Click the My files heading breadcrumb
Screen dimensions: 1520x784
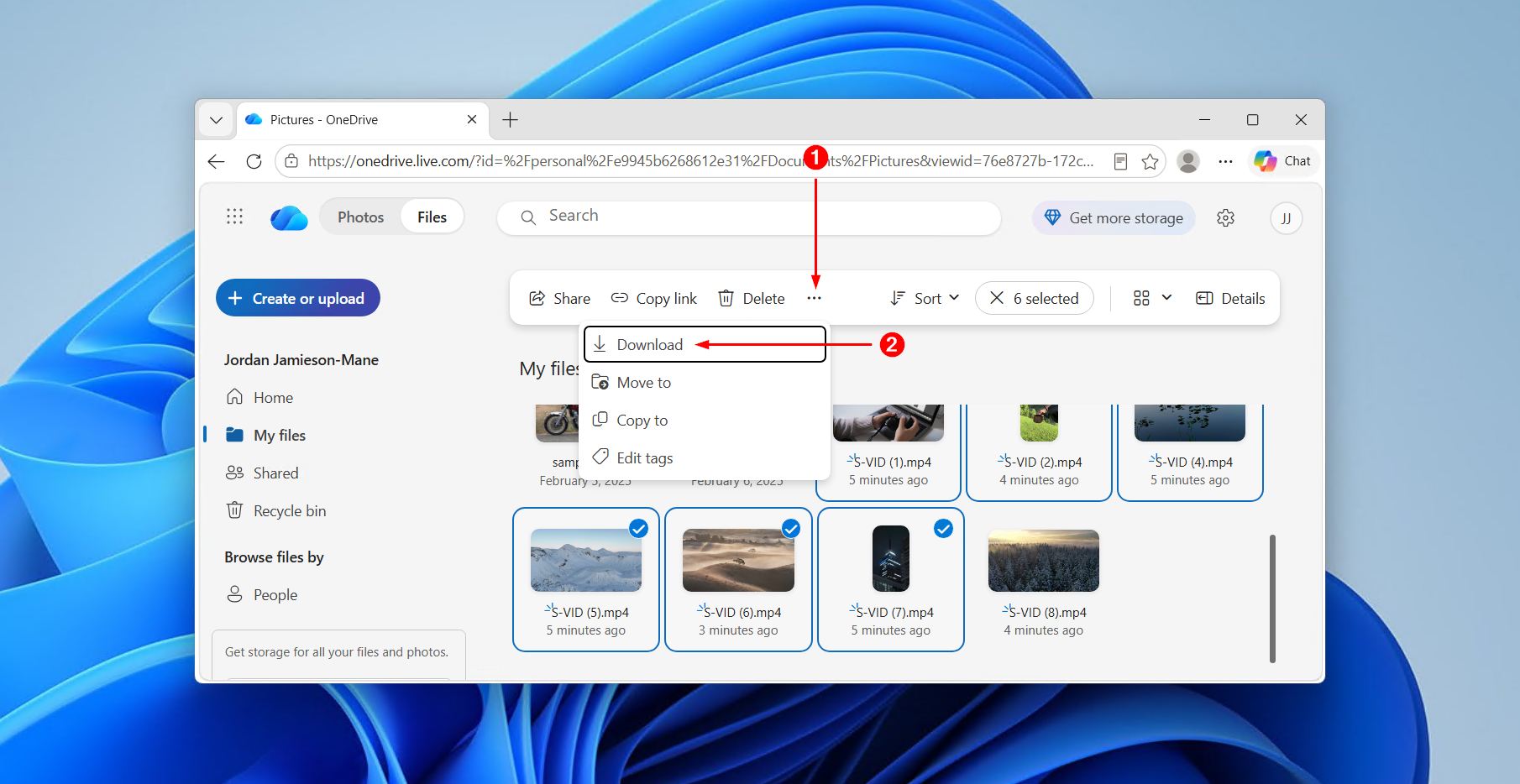(x=549, y=368)
